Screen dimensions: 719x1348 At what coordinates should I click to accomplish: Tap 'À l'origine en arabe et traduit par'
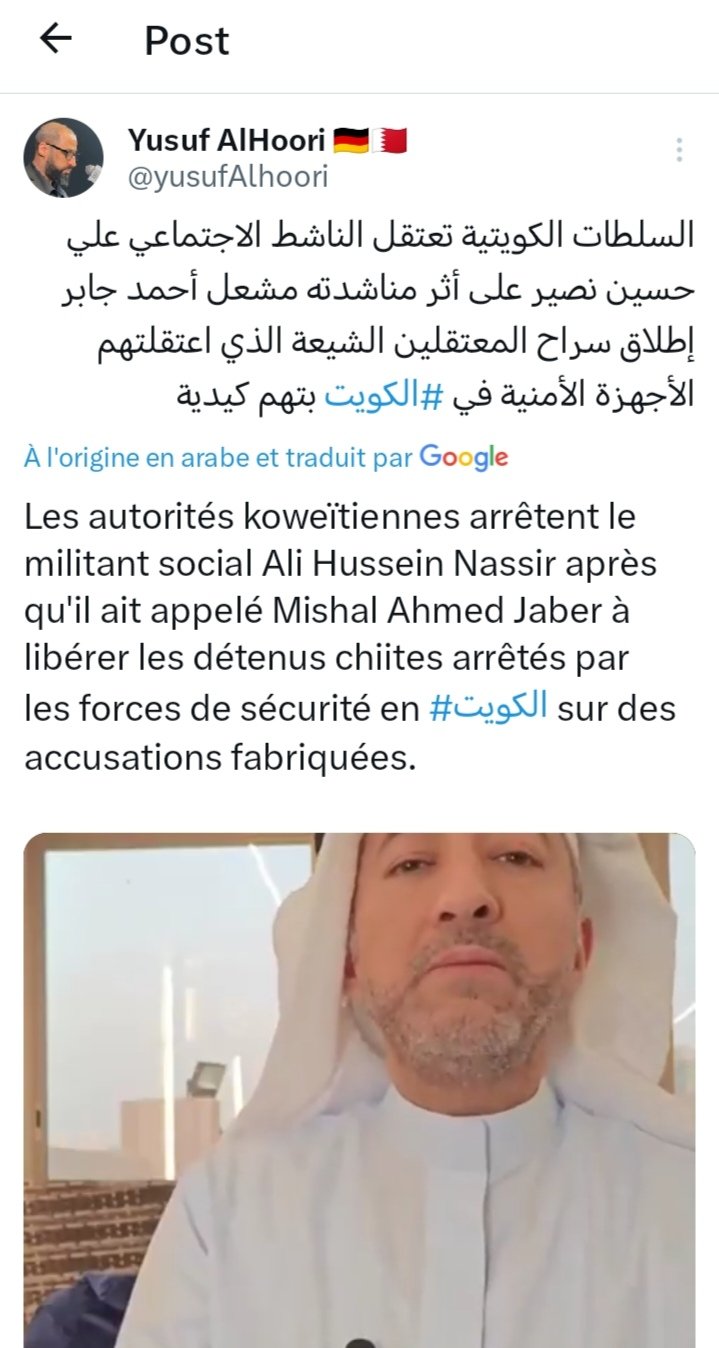[219, 458]
